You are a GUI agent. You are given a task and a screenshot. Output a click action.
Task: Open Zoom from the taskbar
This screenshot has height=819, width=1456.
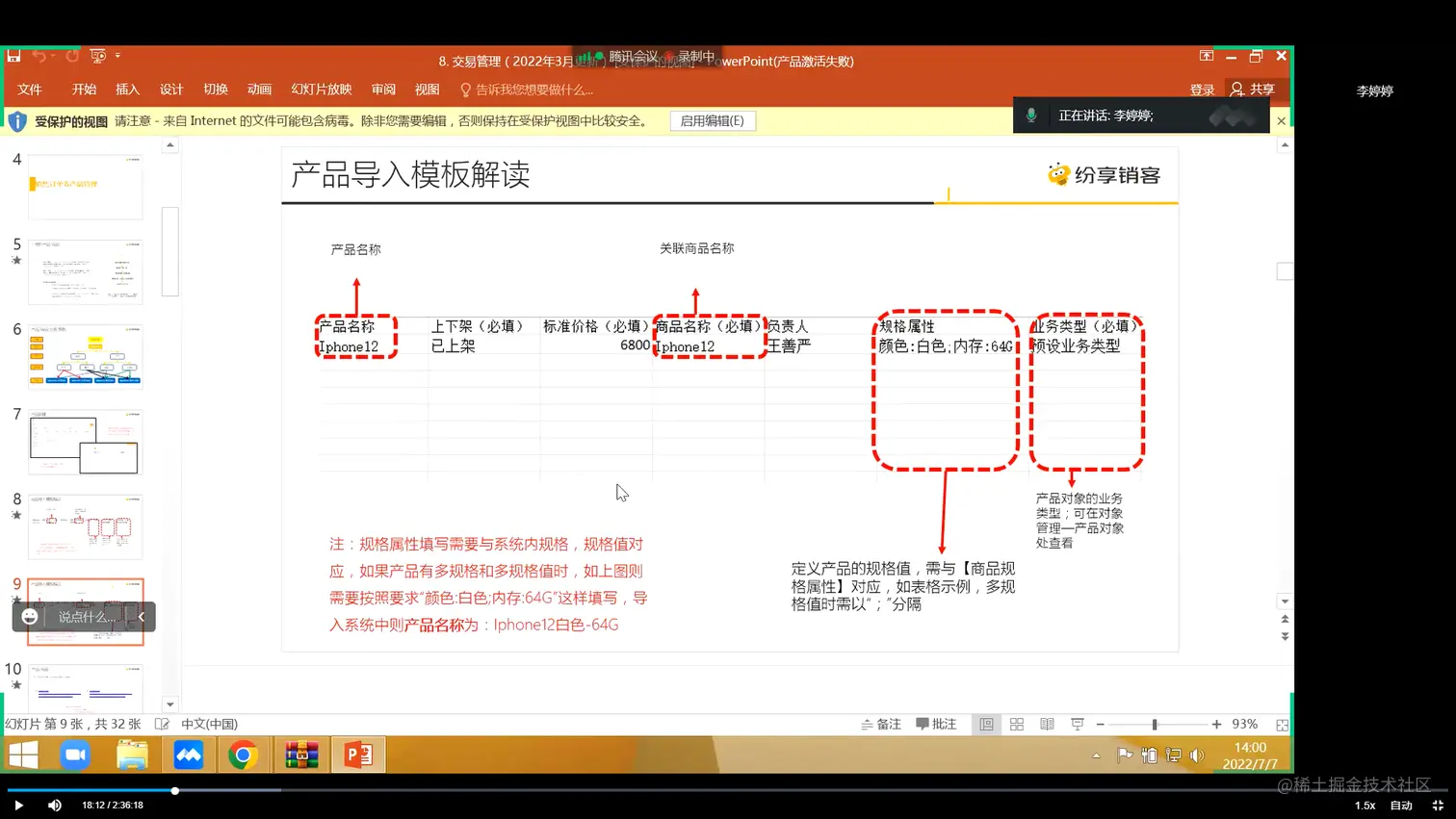75,755
